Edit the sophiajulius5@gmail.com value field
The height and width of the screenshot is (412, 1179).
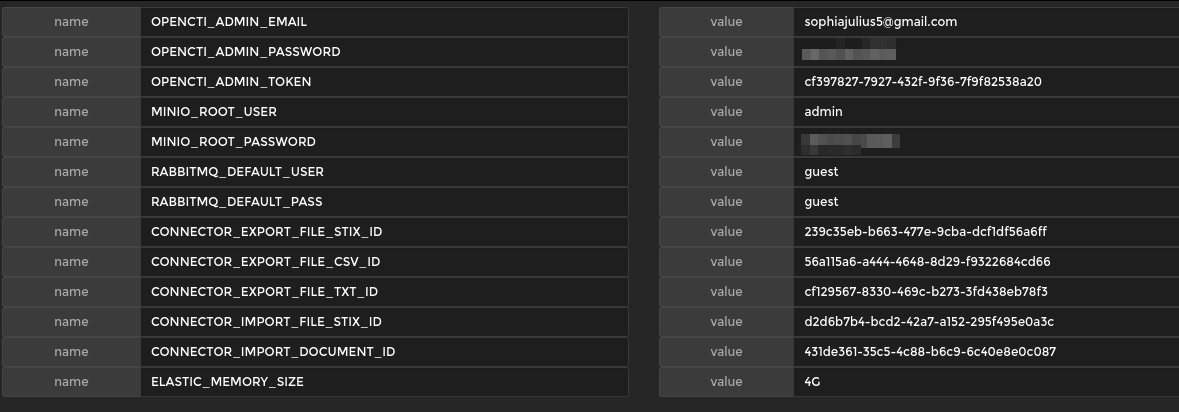click(985, 22)
